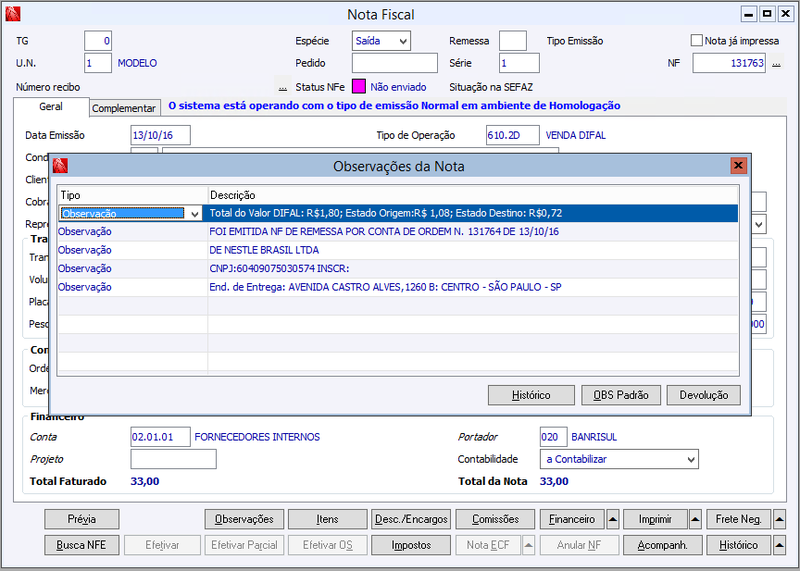Open the arrow menu next to Frete Neg. button
Viewport: 800px width, 571px height.
[779, 519]
